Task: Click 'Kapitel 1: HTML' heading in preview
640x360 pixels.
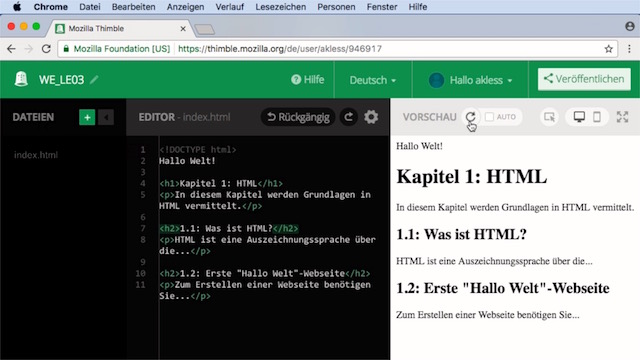Action: pyautogui.click(x=471, y=177)
